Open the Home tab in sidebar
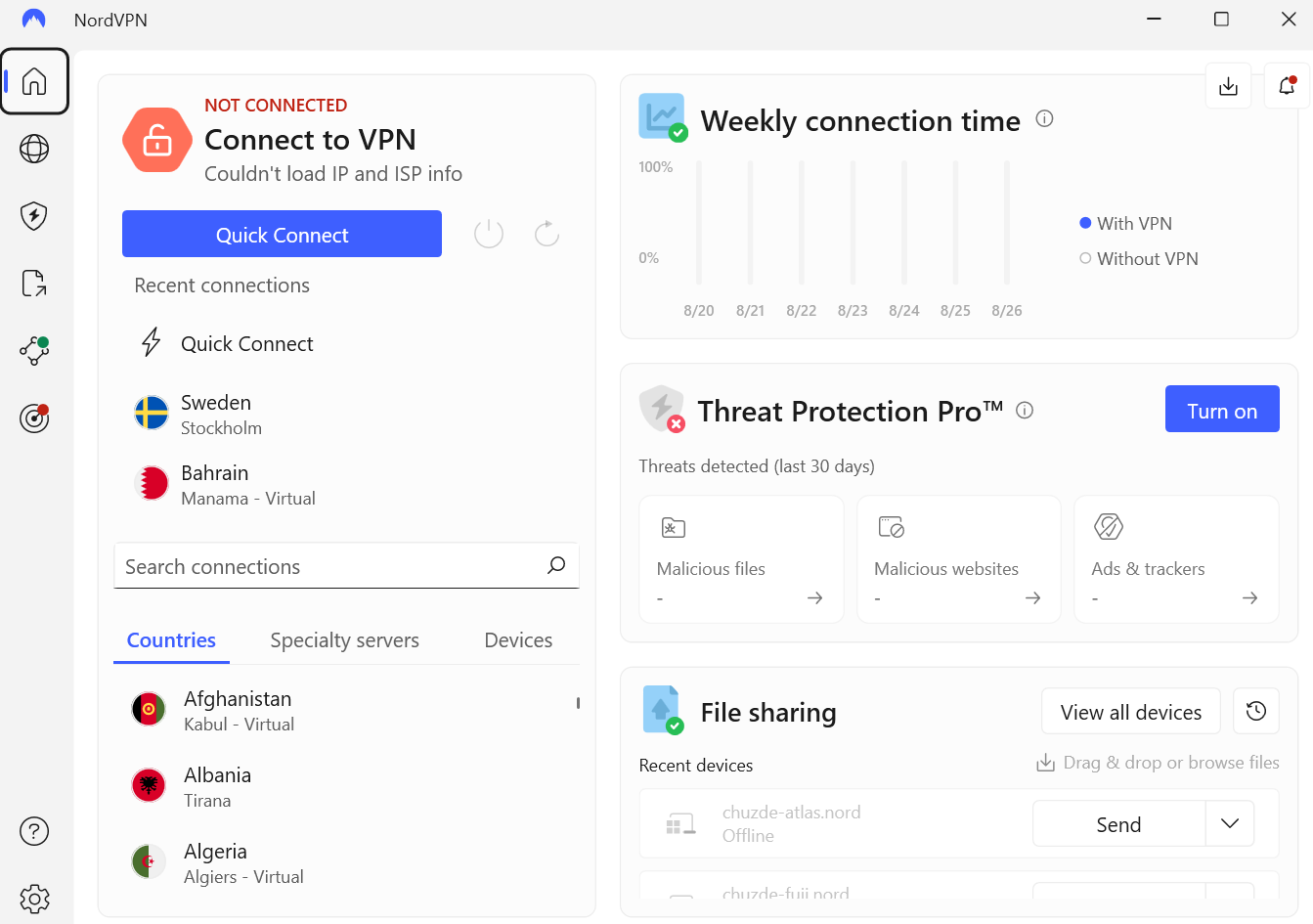The width and height of the screenshot is (1313, 924). point(34,81)
